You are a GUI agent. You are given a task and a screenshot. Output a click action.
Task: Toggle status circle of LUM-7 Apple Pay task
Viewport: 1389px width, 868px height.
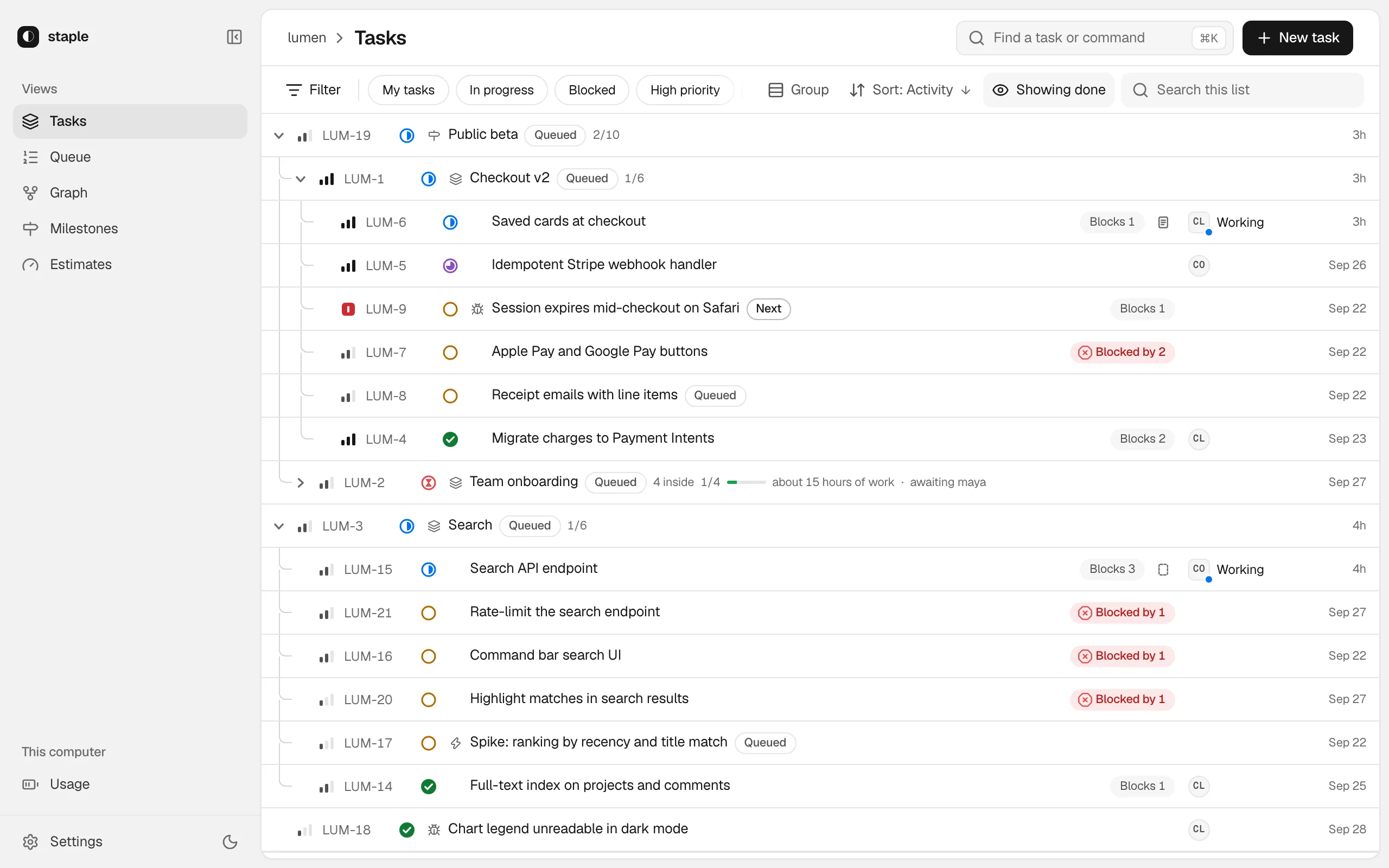(450, 353)
